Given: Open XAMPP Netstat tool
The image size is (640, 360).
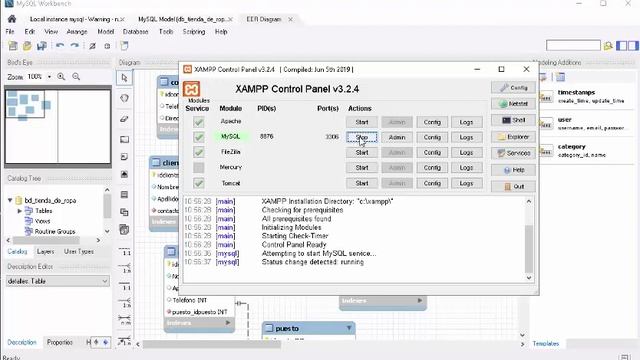Looking at the screenshot, I should tap(513, 104).
